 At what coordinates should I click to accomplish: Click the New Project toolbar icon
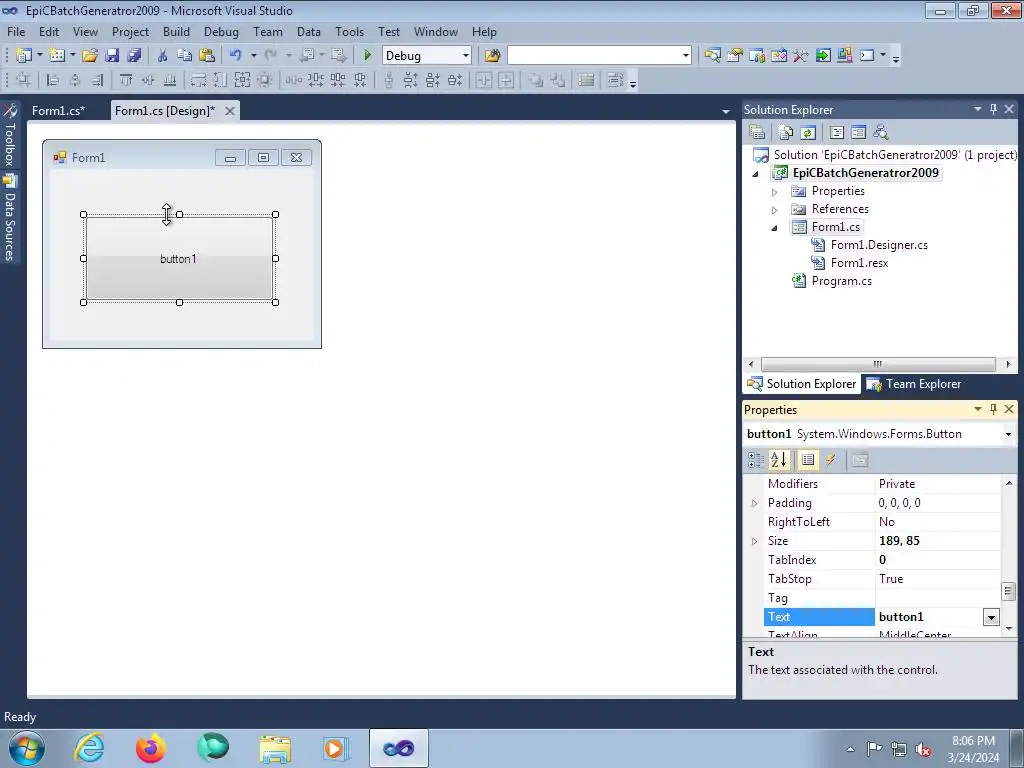[24, 56]
